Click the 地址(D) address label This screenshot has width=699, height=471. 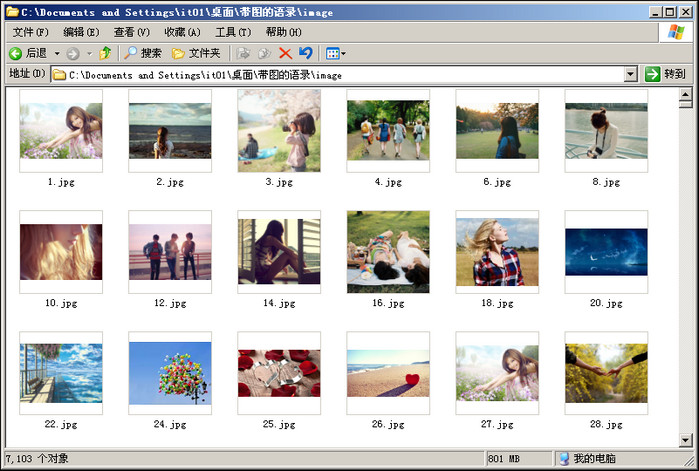(x=27, y=74)
